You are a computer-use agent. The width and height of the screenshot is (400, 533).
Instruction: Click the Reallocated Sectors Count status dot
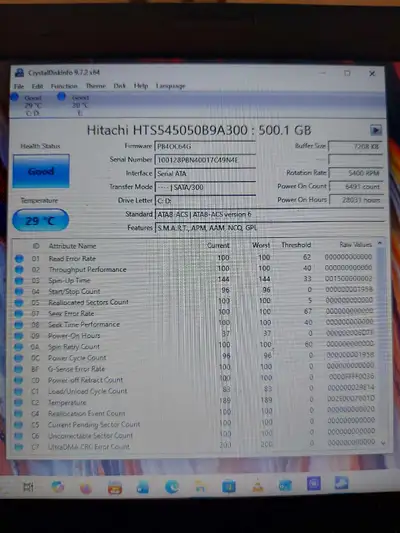pyautogui.click(x=19, y=303)
